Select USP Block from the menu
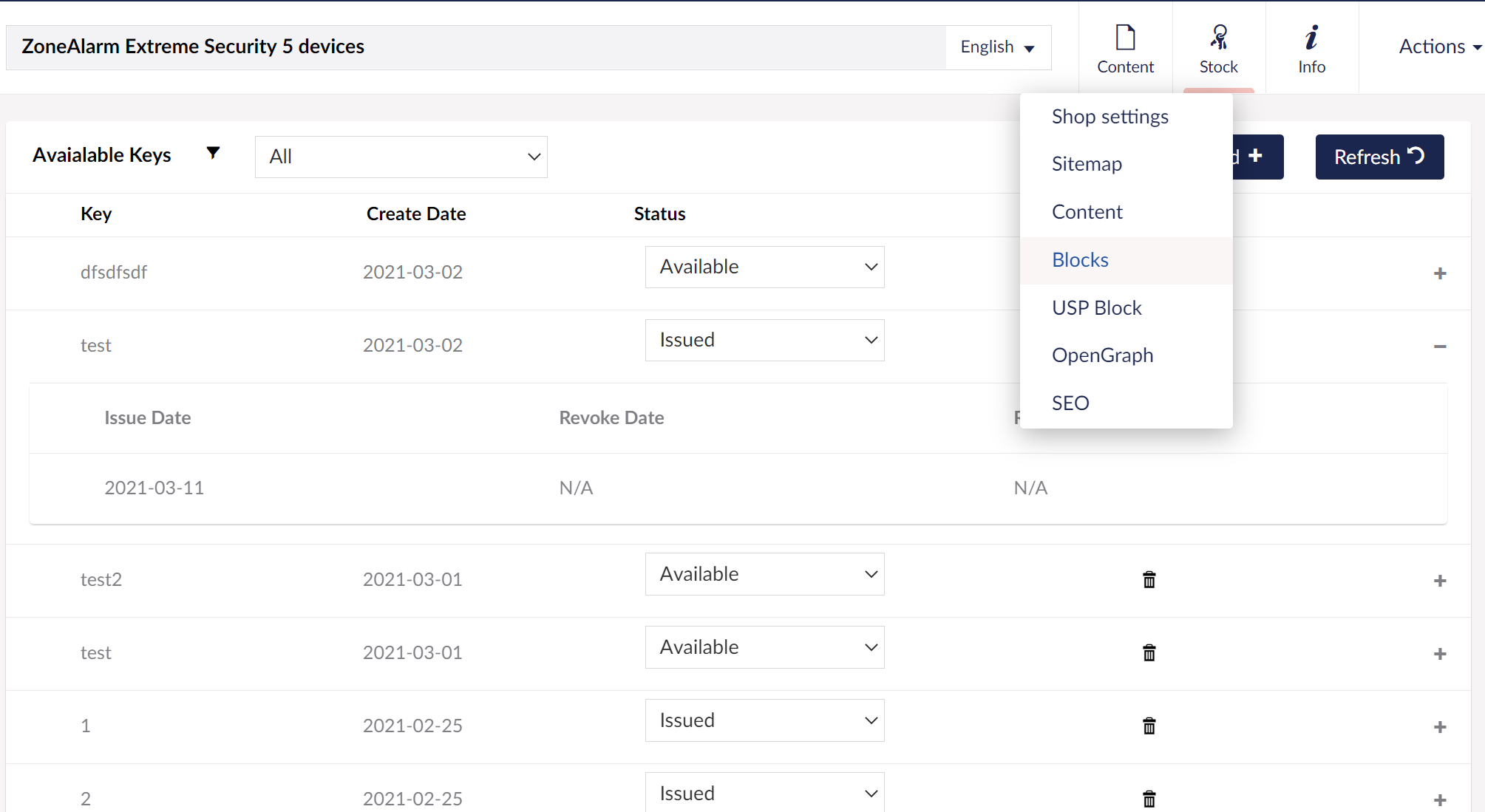This screenshot has height=812, width=1485. (1126, 308)
